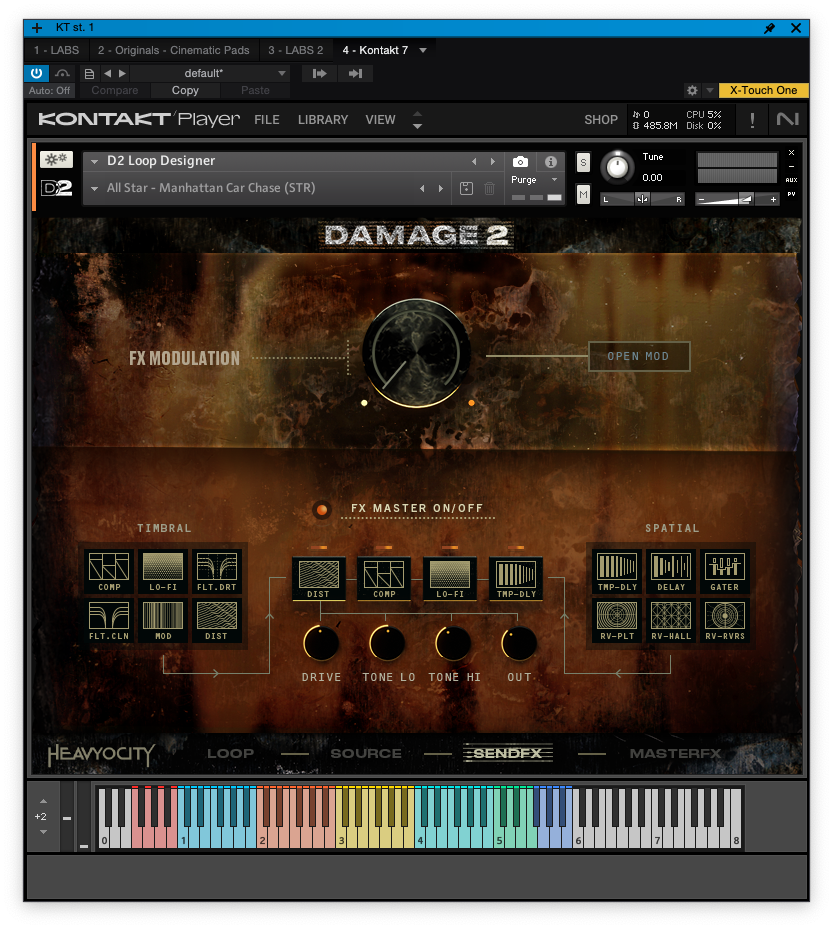This screenshot has height=929, width=833.
Task: Select the LO-FI slot in FX chain
Action: [450, 578]
